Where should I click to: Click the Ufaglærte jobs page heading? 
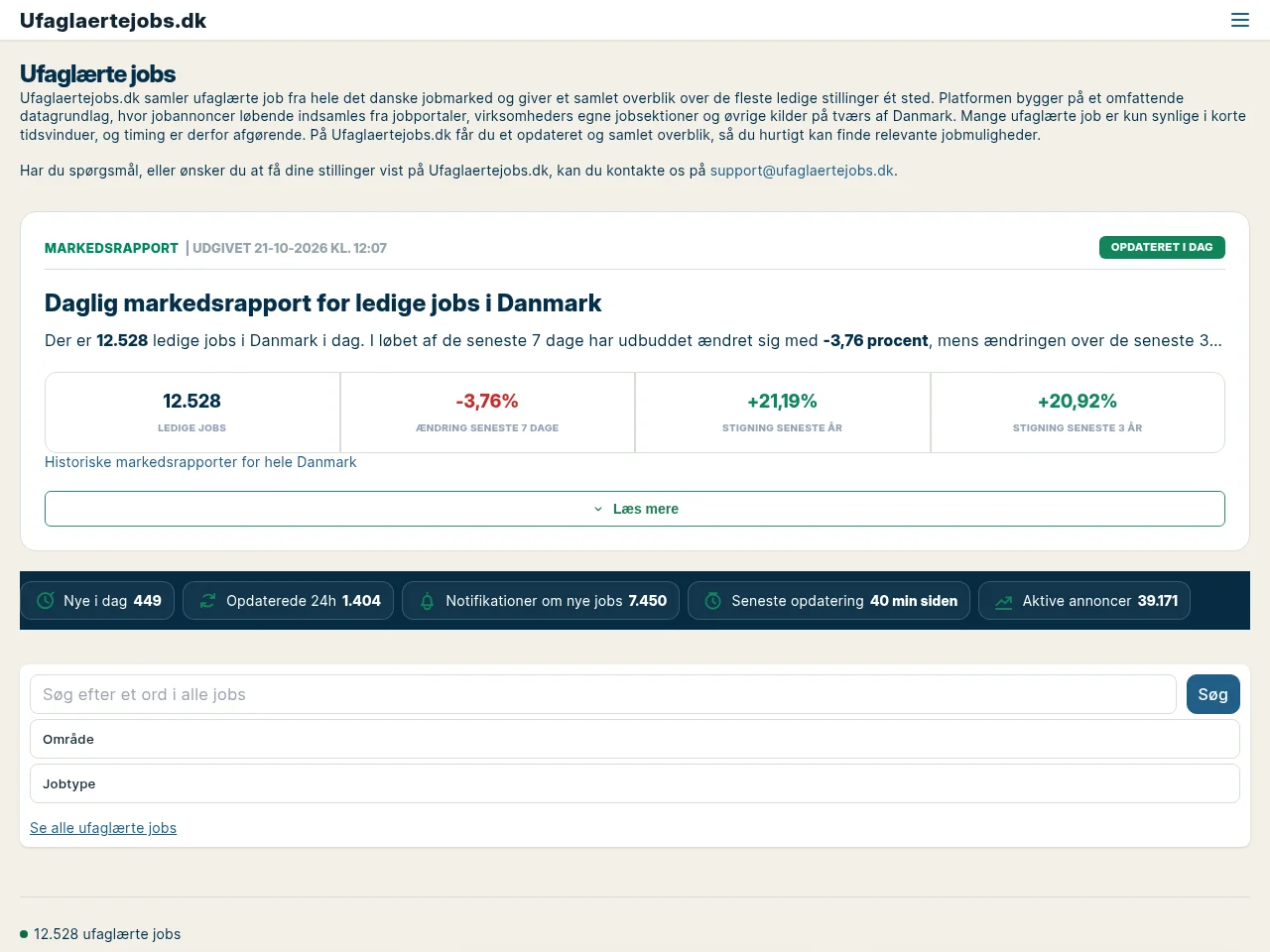[97, 74]
